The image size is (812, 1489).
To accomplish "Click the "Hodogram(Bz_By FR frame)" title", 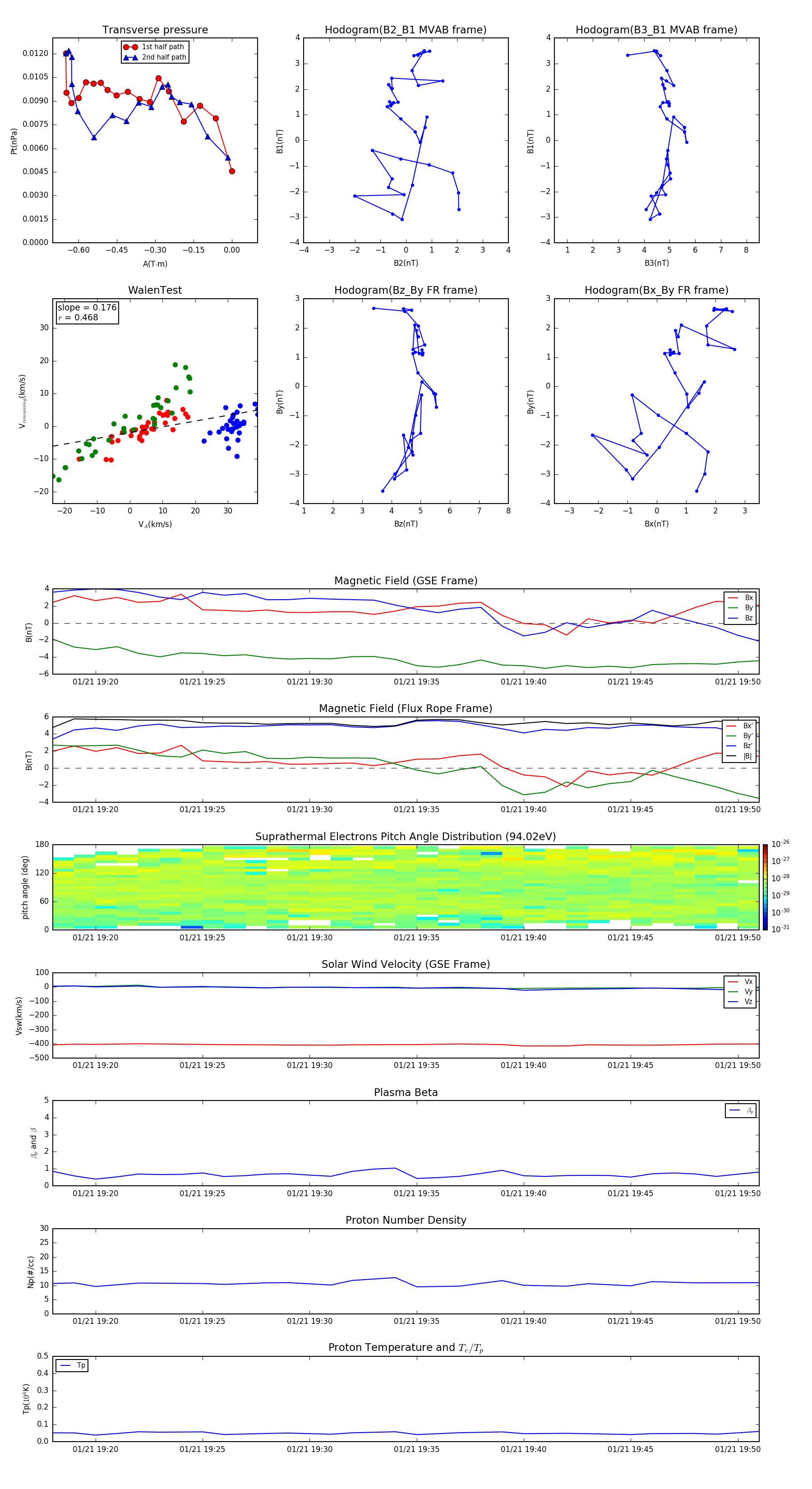I will click(406, 290).
